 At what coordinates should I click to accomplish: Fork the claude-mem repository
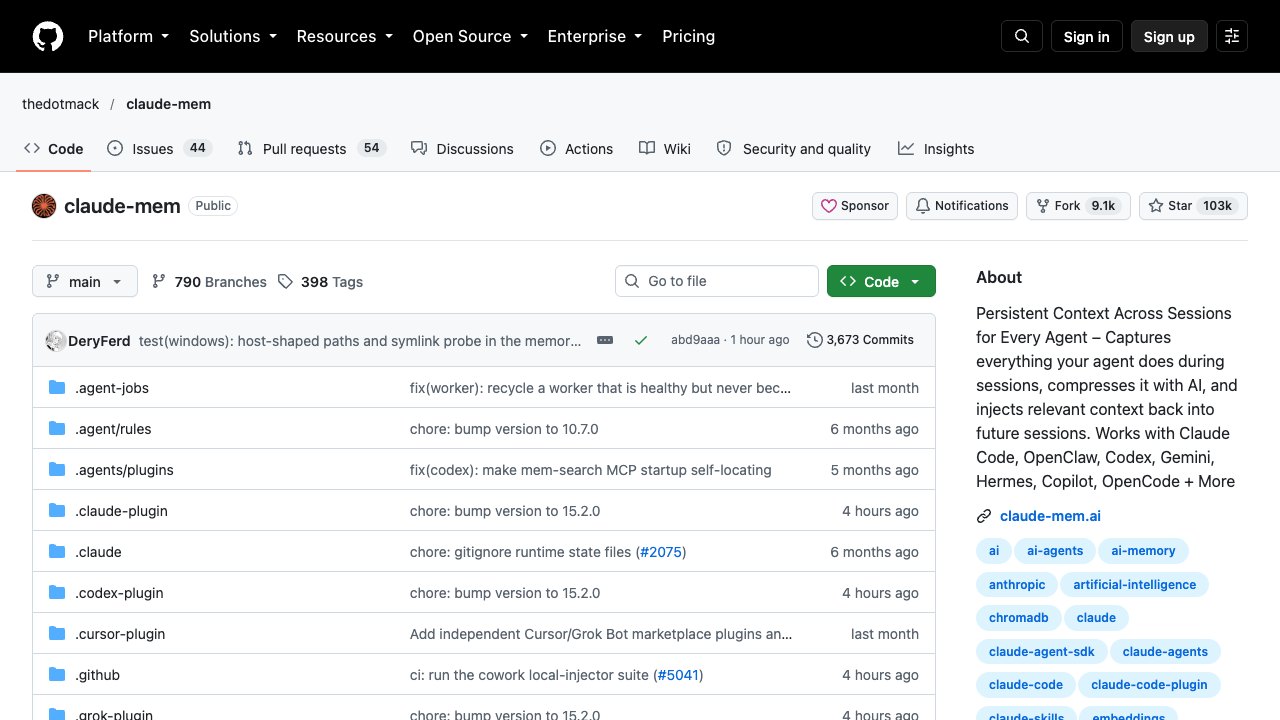[1079, 206]
